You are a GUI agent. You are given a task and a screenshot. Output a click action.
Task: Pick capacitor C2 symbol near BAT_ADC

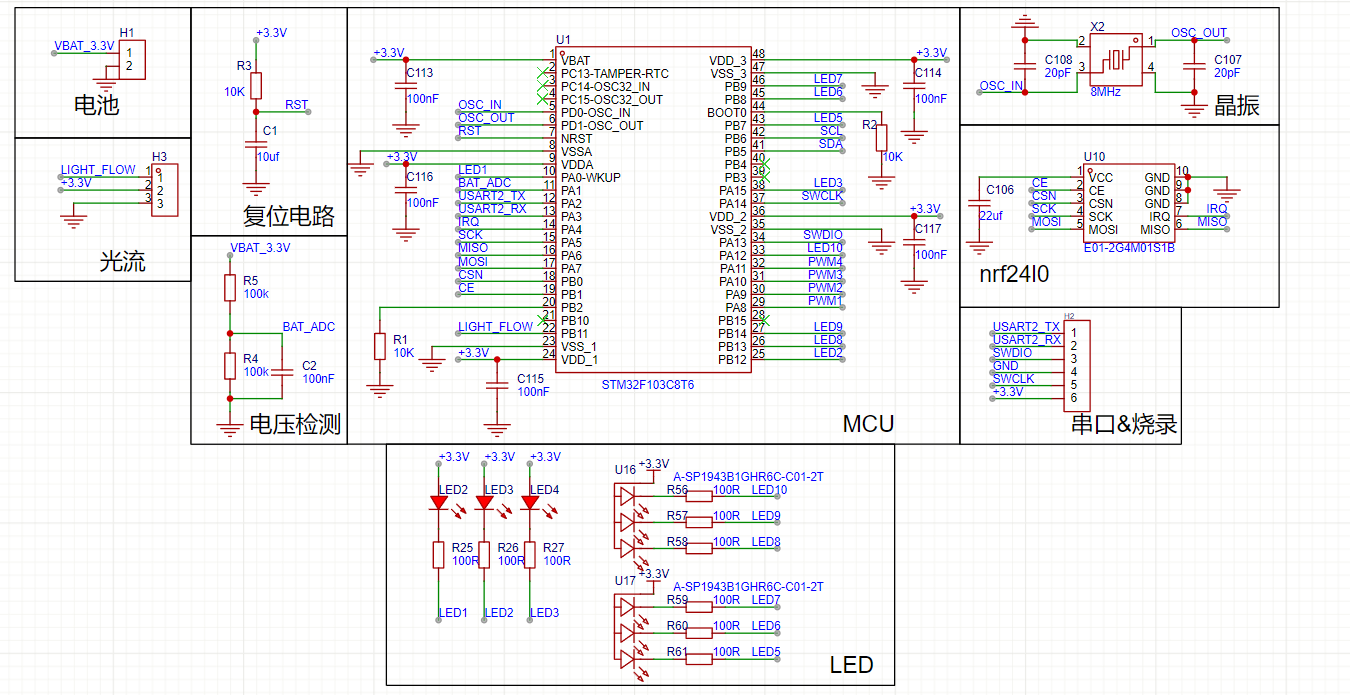[x=283, y=372]
